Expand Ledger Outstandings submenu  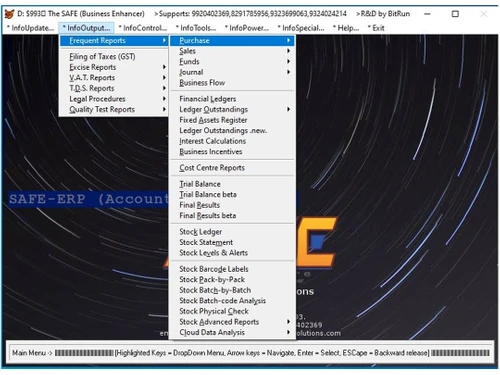point(232,109)
